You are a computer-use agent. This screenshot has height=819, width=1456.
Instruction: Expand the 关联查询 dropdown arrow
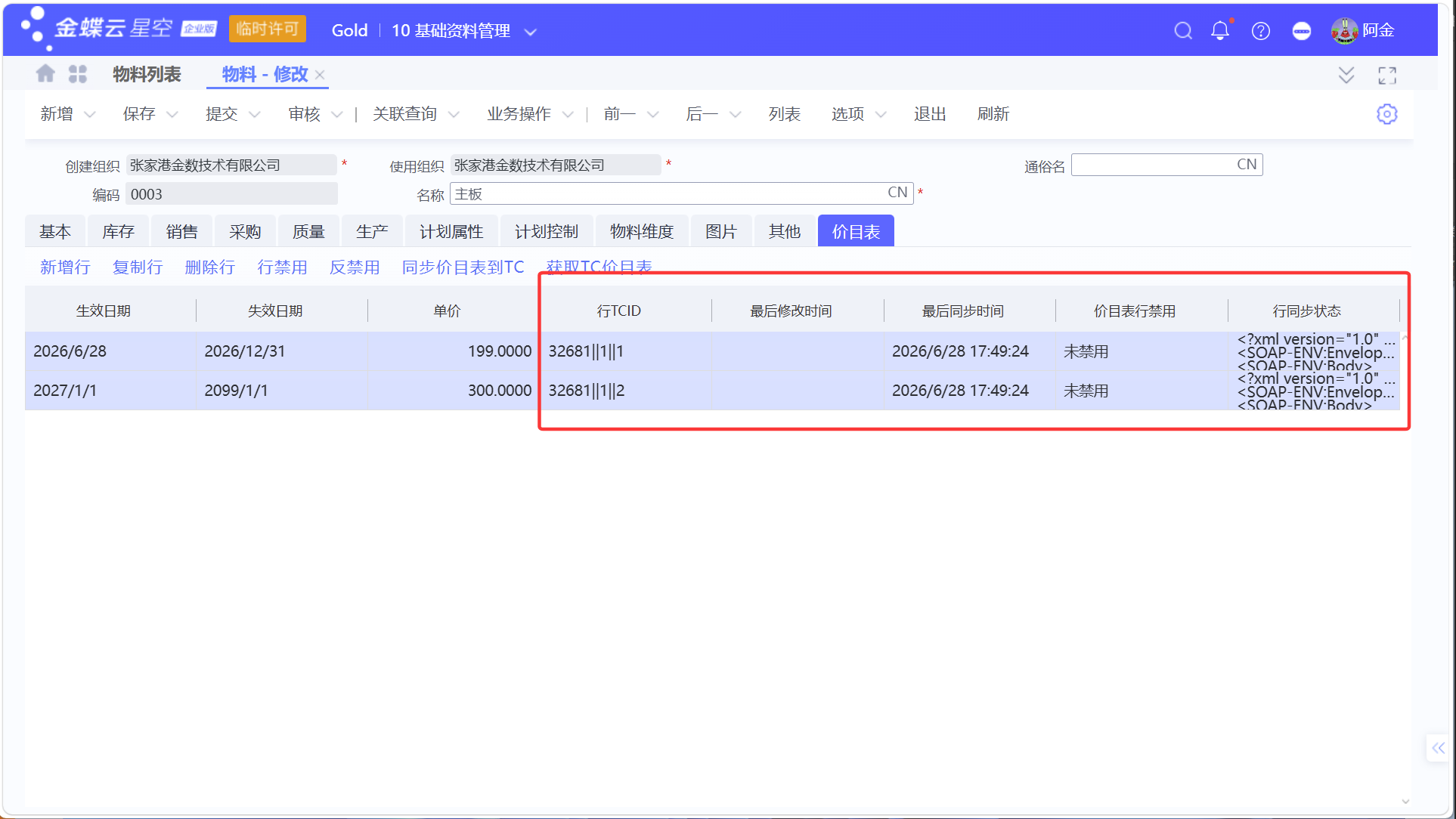tap(454, 115)
